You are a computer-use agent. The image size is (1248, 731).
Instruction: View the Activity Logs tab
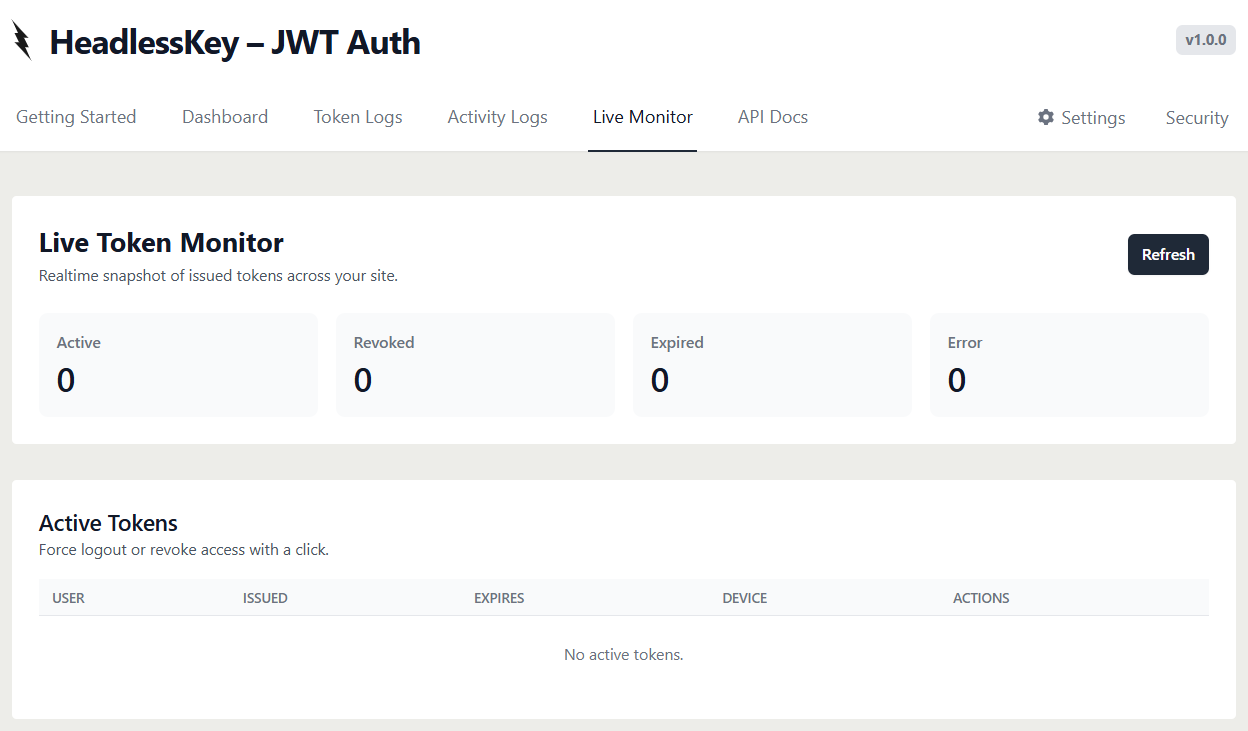click(x=497, y=117)
